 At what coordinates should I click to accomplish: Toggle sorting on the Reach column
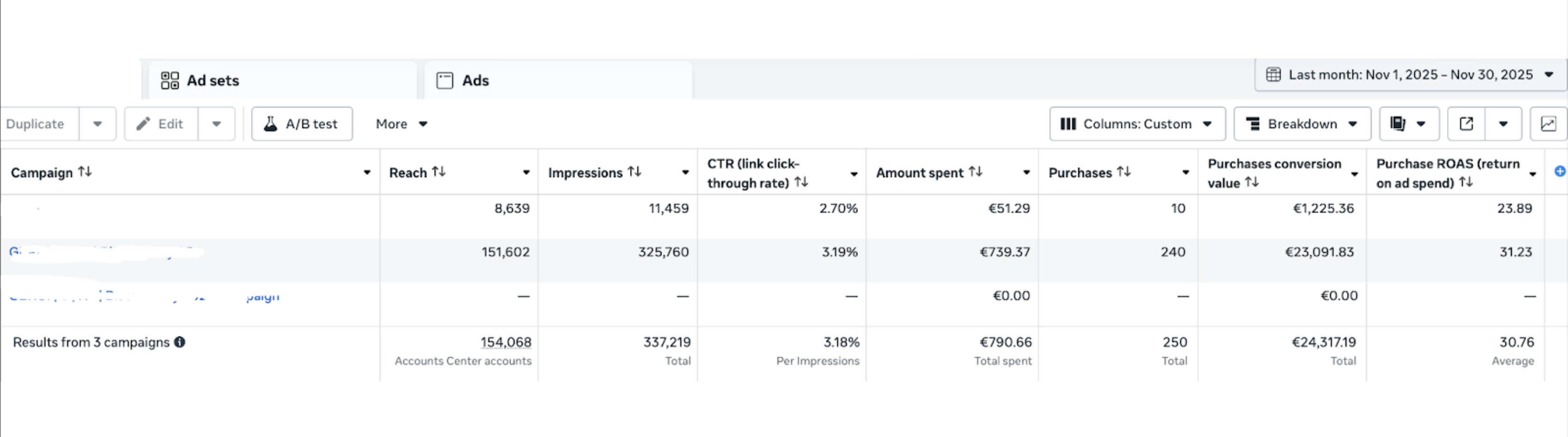point(439,172)
